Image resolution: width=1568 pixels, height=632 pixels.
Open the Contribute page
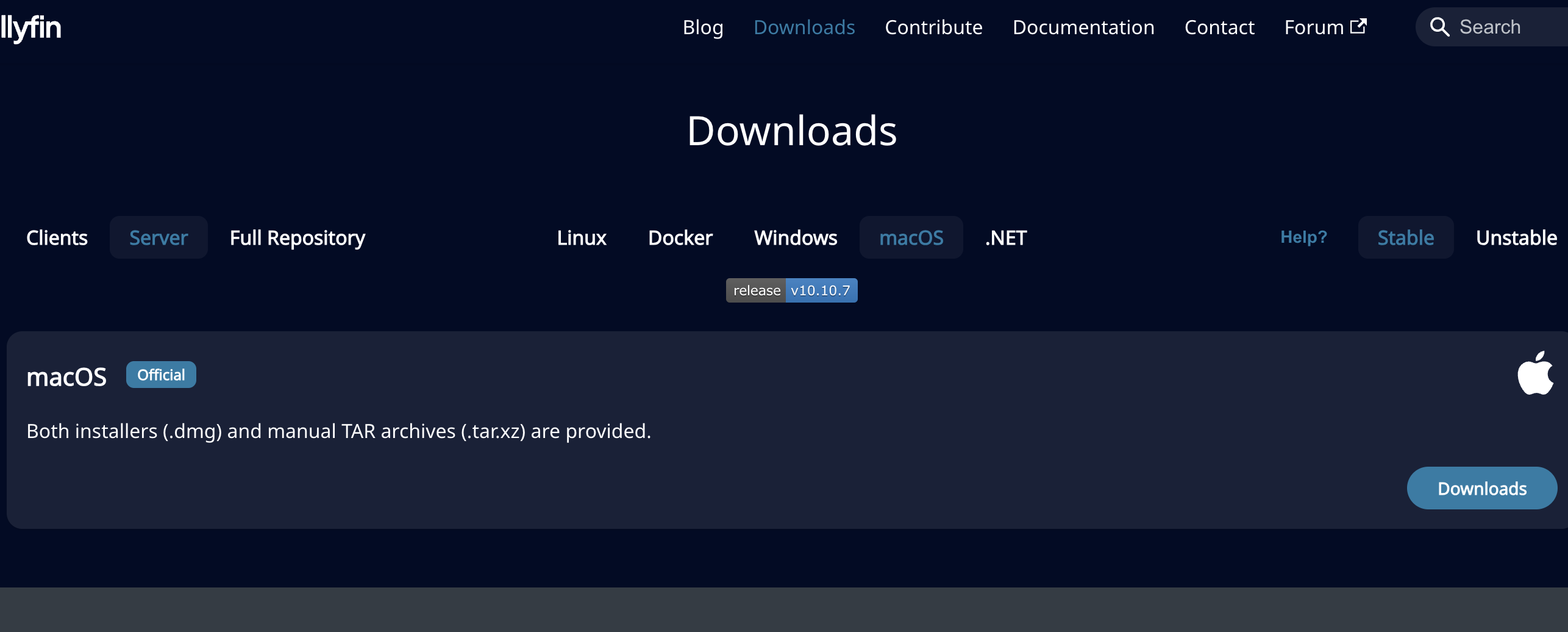[933, 27]
